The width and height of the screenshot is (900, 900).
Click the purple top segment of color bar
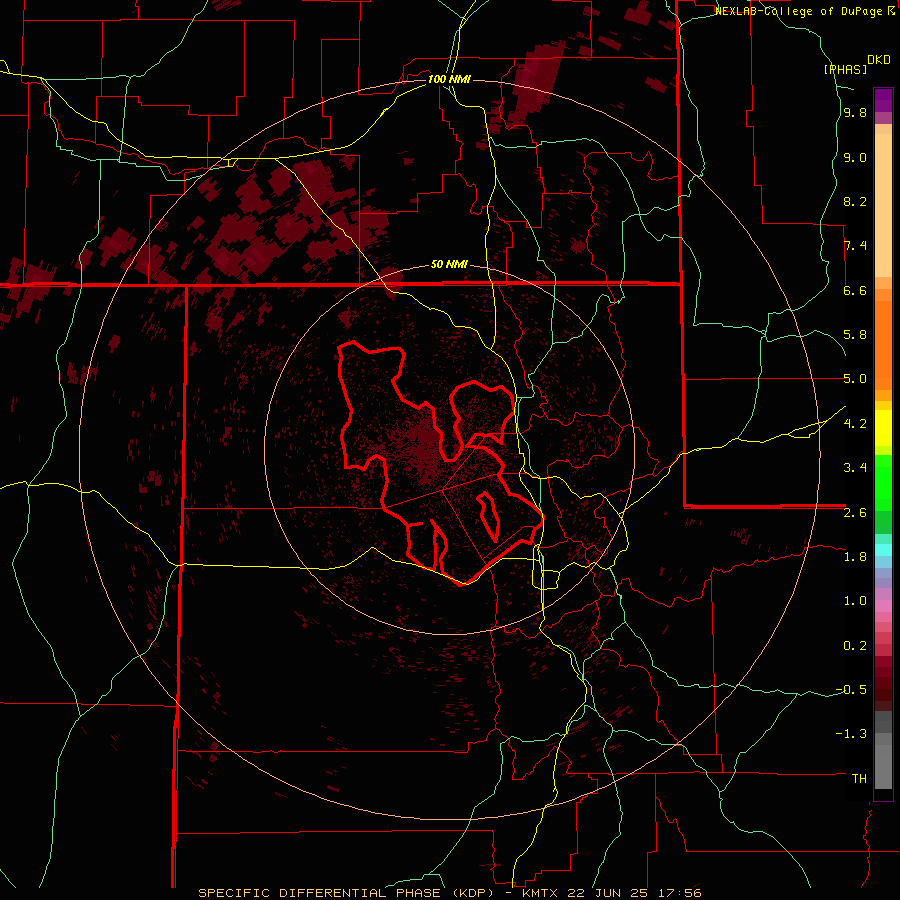click(x=883, y=100)
